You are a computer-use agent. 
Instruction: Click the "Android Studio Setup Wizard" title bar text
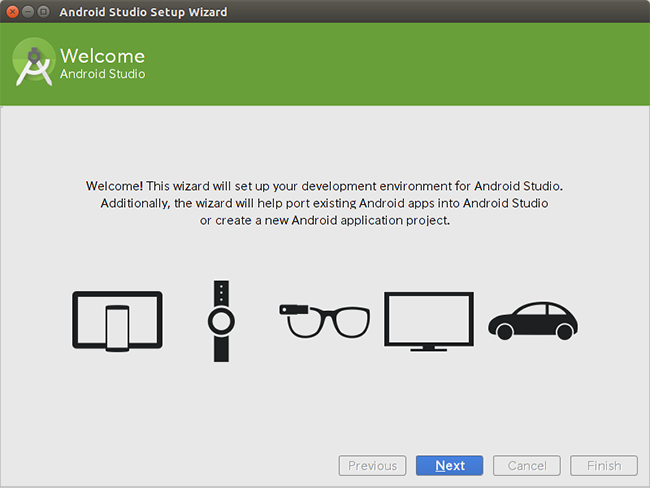click(x=143, y=12)
